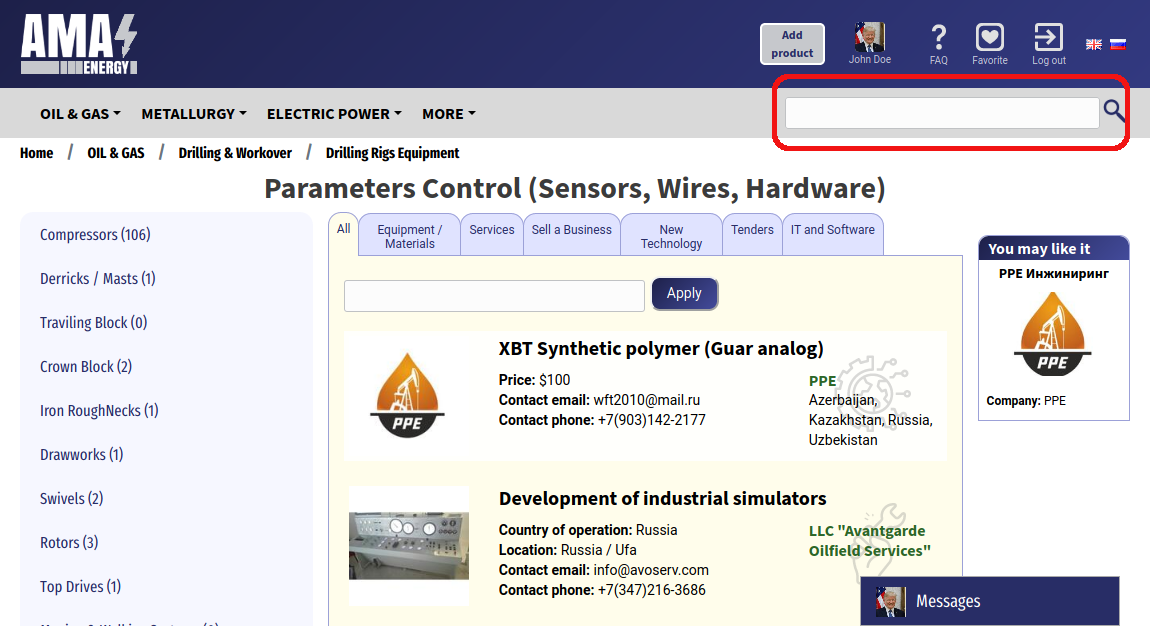Viewport: 1150px width, 626px height.
Task: Open Compressors (106) category link
Action: 95,235
